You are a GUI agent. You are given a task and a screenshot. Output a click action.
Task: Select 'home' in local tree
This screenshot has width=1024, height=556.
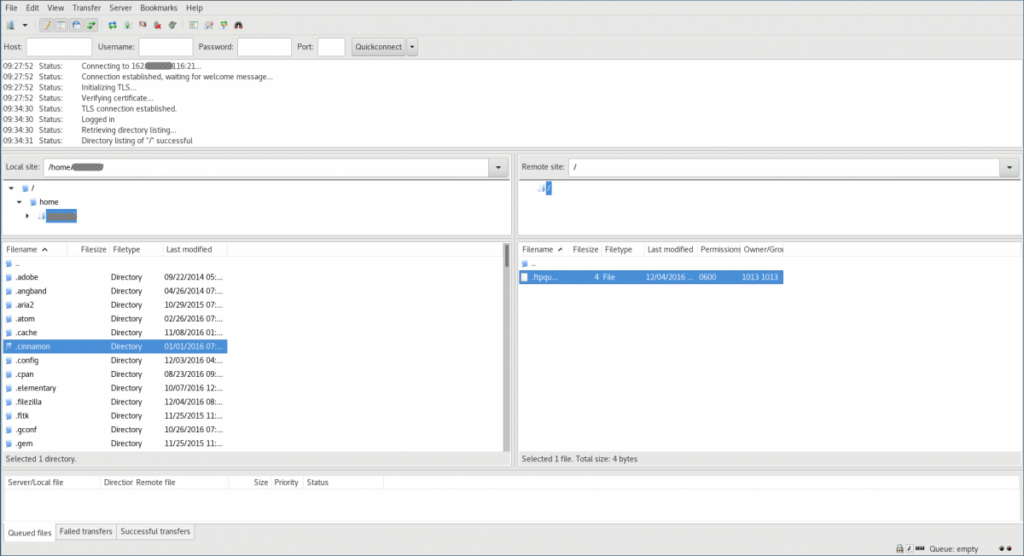coord(48,202)
